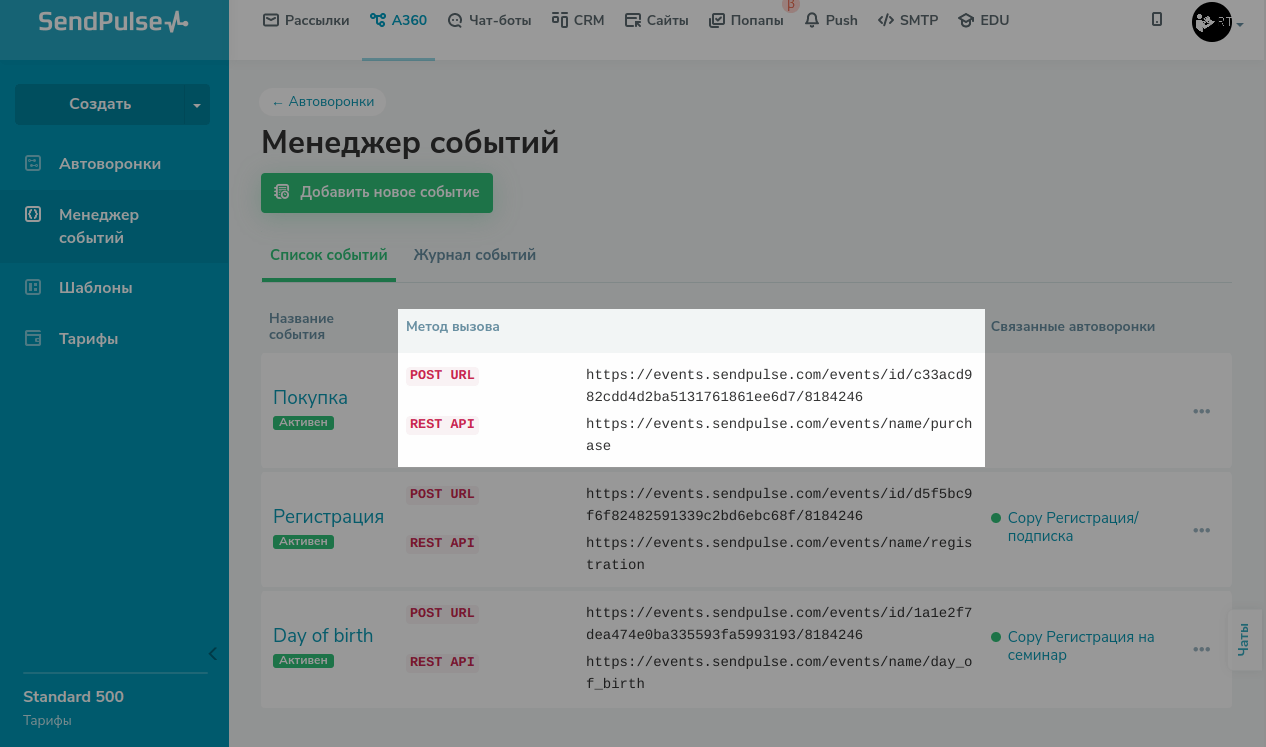Click the Создать button
The image size is (1266, 747).
(x=100, y=104)
